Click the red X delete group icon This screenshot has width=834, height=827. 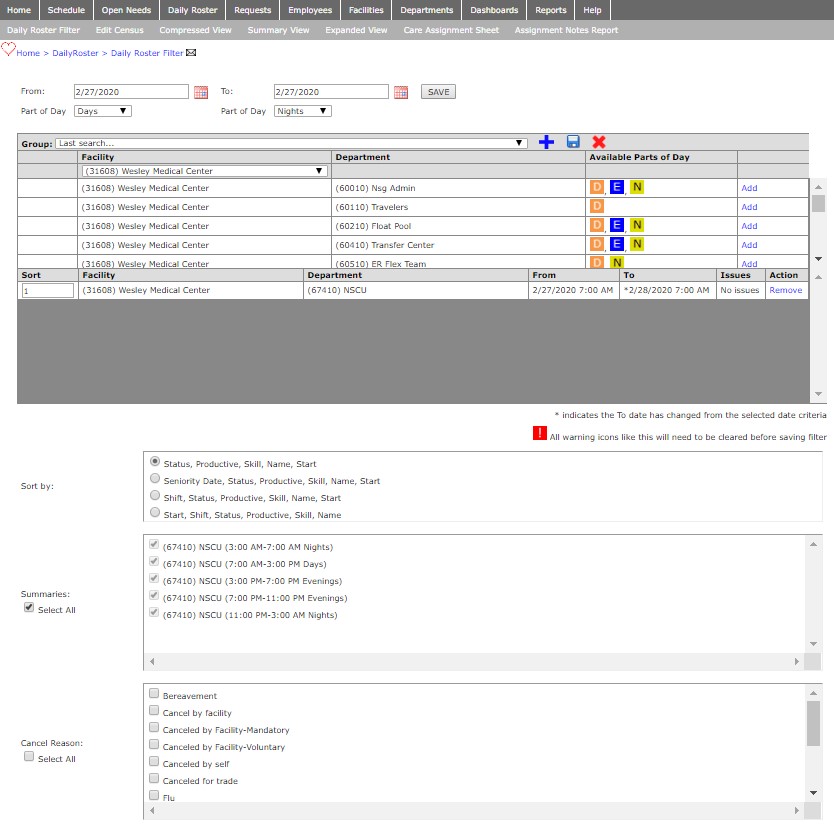[599, 143]
